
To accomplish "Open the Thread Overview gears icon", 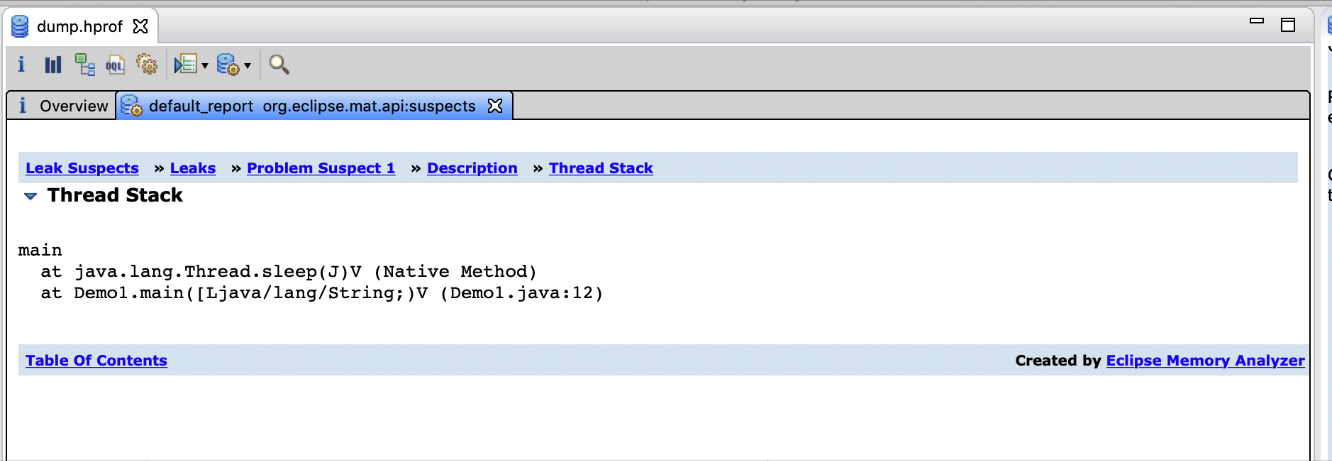I will point(147,65).
